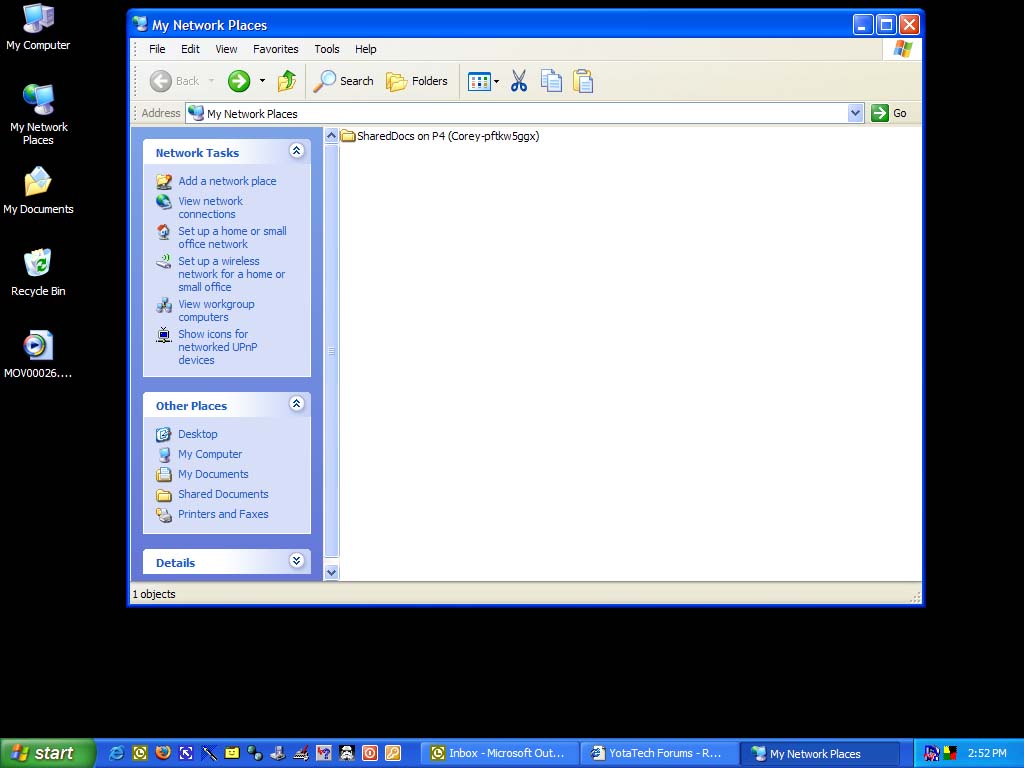Screen dimensions: 1024x768
Task: Click the green Forward arrow button
Action: pyautogui.click(x=238, y=81)
